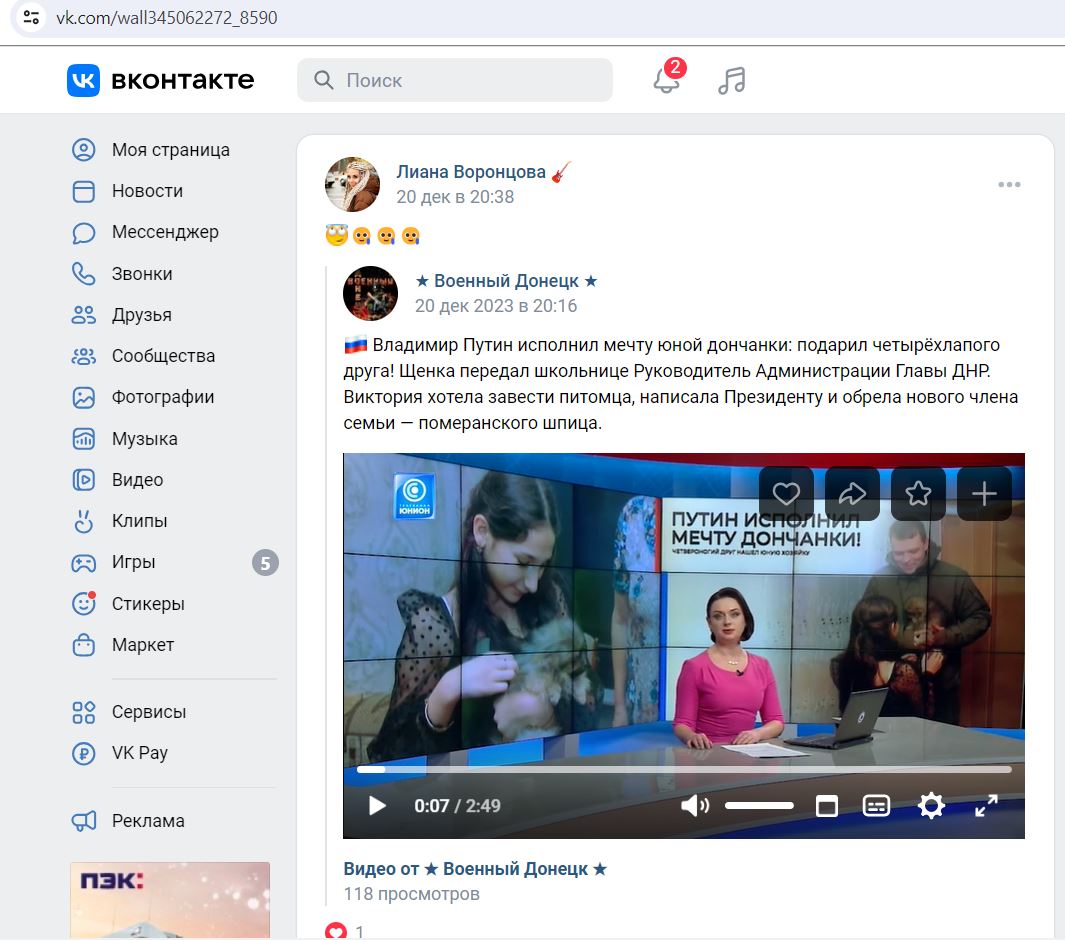This screenshot has width=1065, height=940.
Task: Share the video with arrow overlay icon
Action: pyautogui.click(x=852, y=494)
